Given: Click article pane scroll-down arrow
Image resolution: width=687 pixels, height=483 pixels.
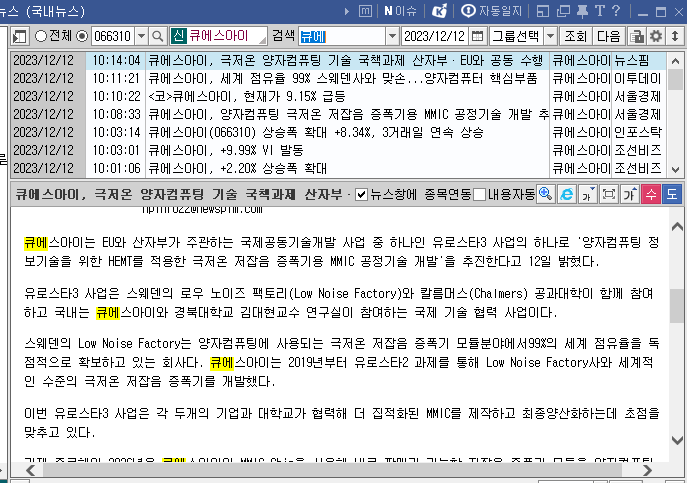Looking at the screenshot, I should tap(677, 440).
